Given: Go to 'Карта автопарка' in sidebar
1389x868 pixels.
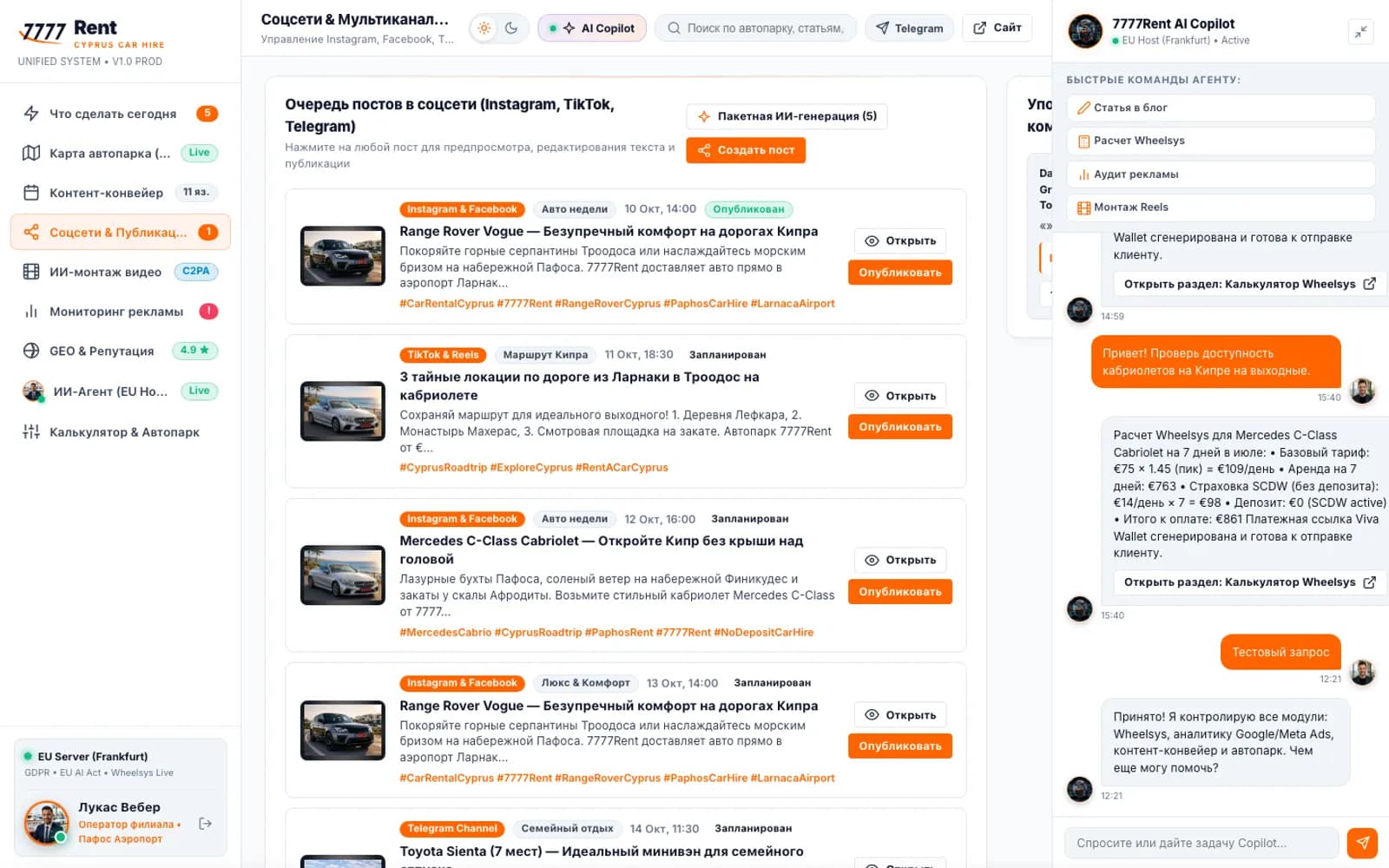Looking at the screenshot, I should (x=121, y=153).
